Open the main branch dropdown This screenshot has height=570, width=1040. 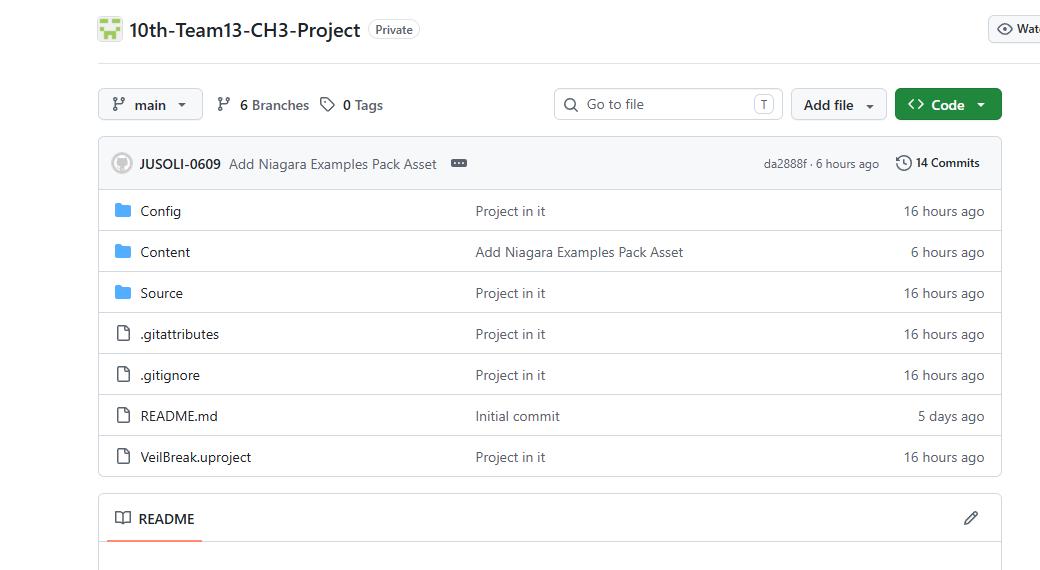tap(151, 104)
